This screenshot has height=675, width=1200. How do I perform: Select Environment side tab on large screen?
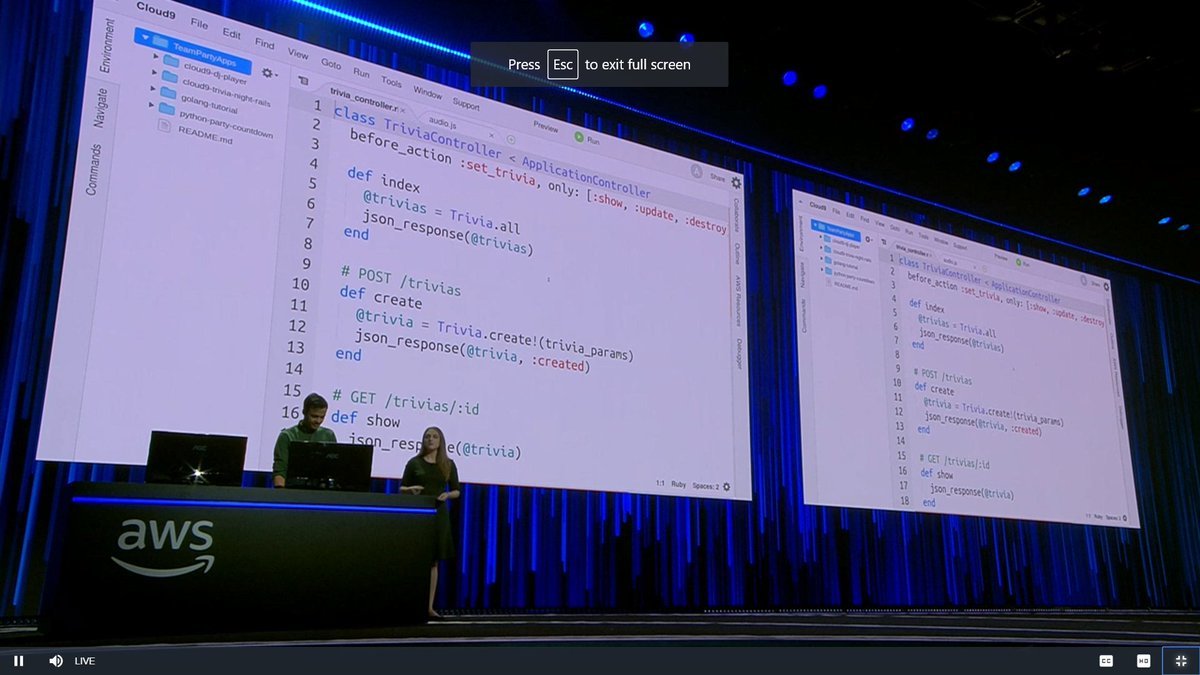click(x=106, y=45)
